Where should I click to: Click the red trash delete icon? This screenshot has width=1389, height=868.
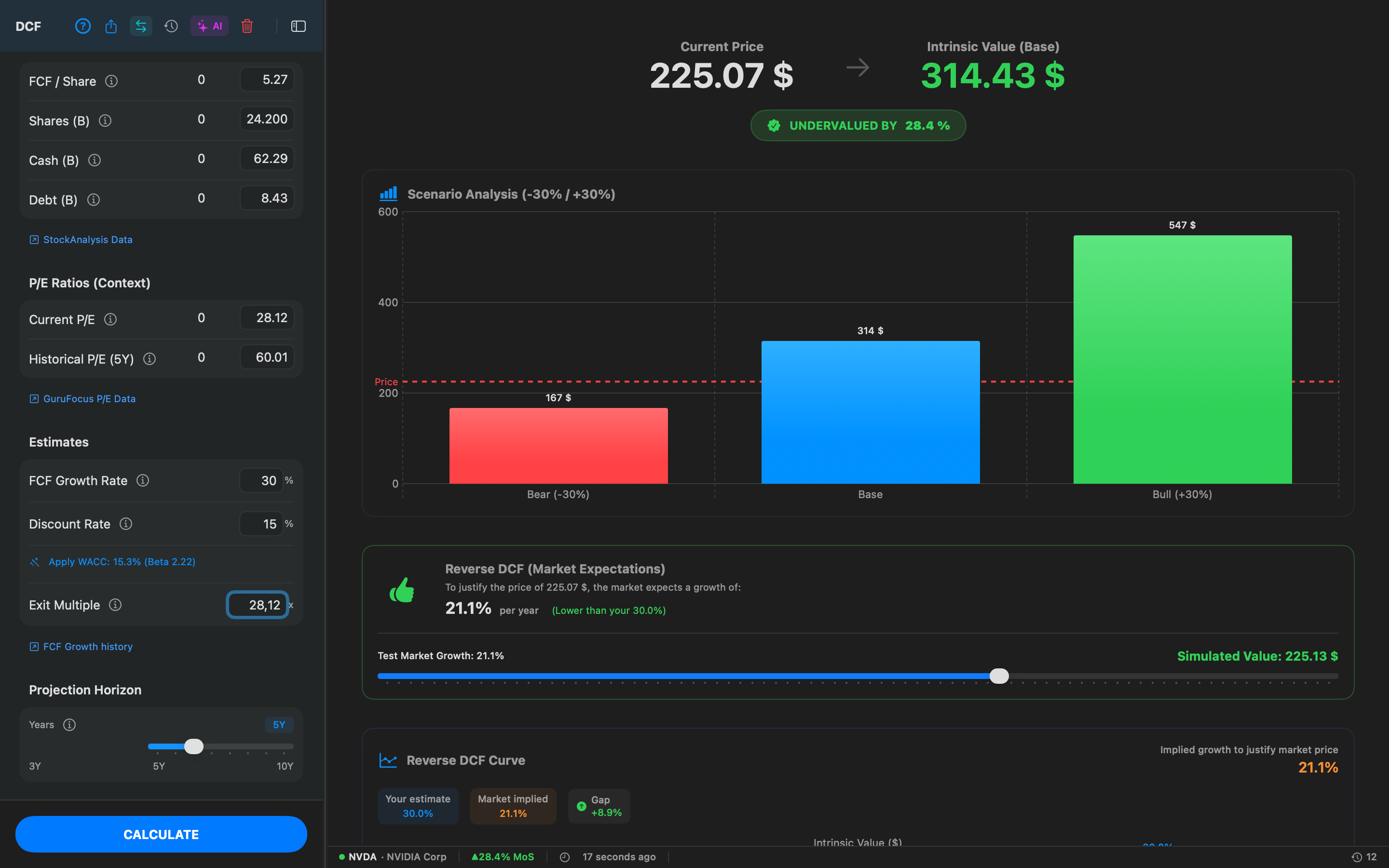[x=247, y=26]
